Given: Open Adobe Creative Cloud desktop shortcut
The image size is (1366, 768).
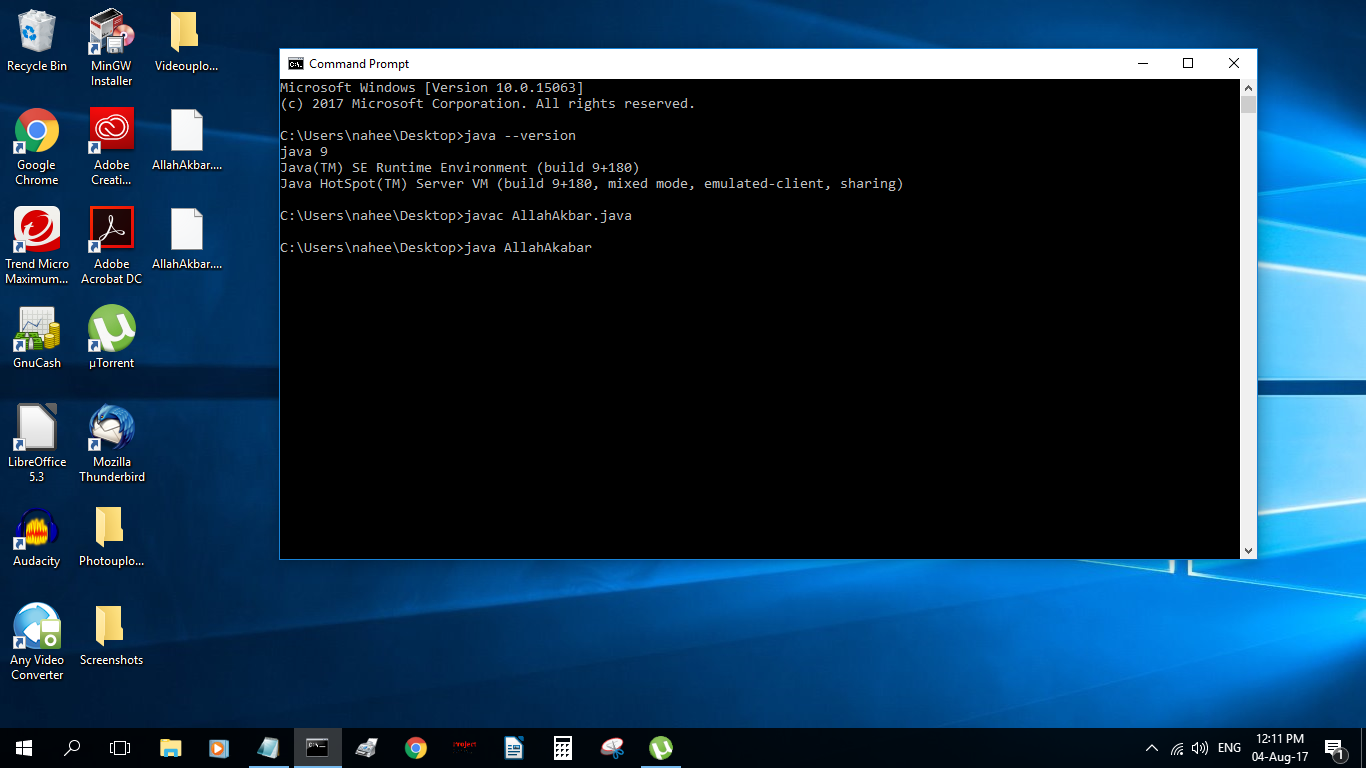Looking at the screenshot, I should pos(112,147).
